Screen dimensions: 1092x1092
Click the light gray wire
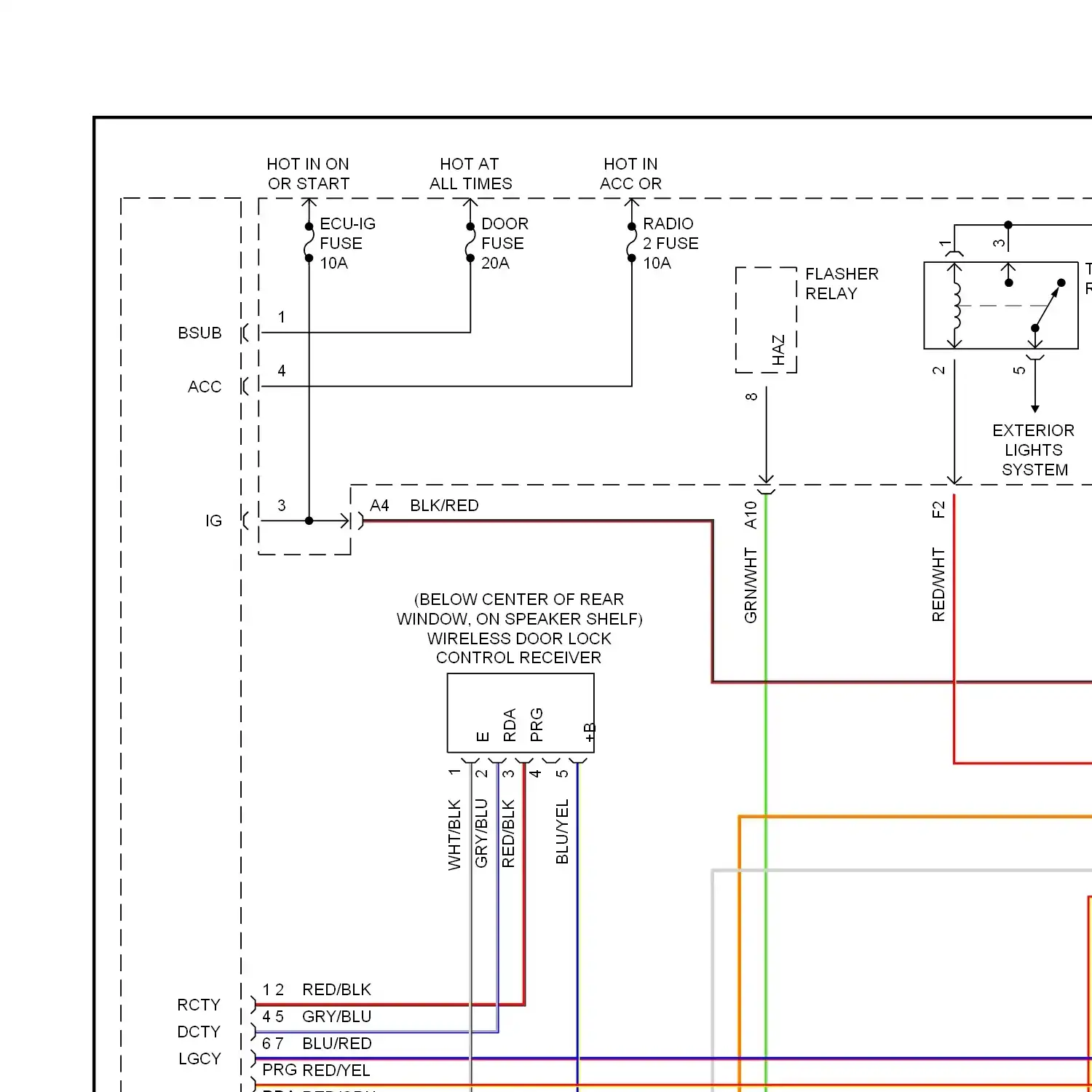903,871
